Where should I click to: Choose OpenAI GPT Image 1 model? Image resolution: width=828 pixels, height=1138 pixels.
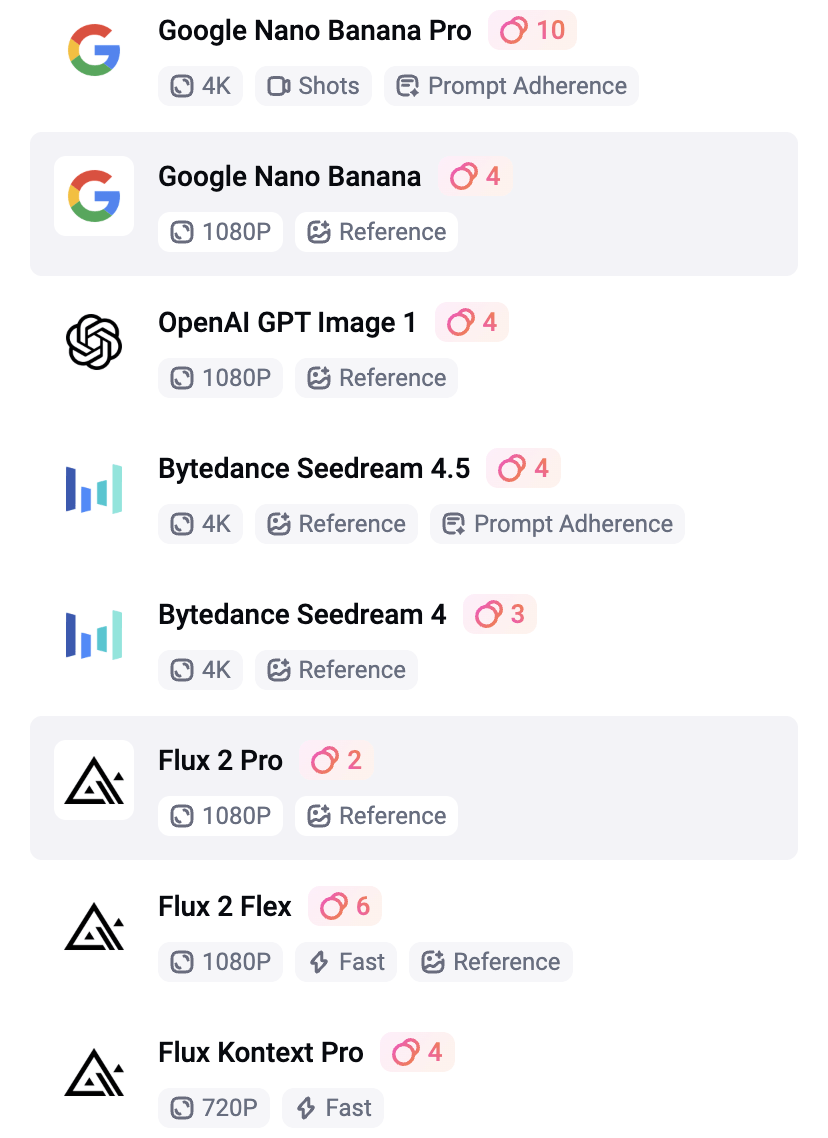click(x=287, y=323)
